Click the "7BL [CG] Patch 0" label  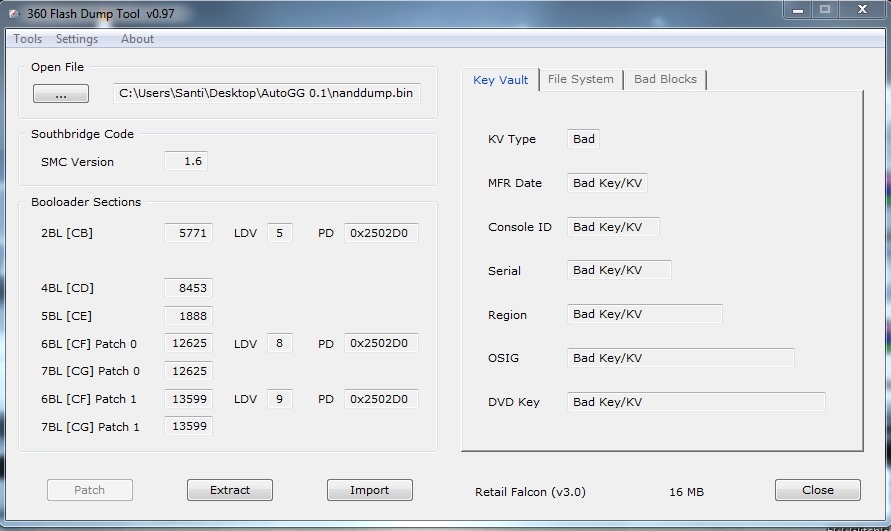90,371
